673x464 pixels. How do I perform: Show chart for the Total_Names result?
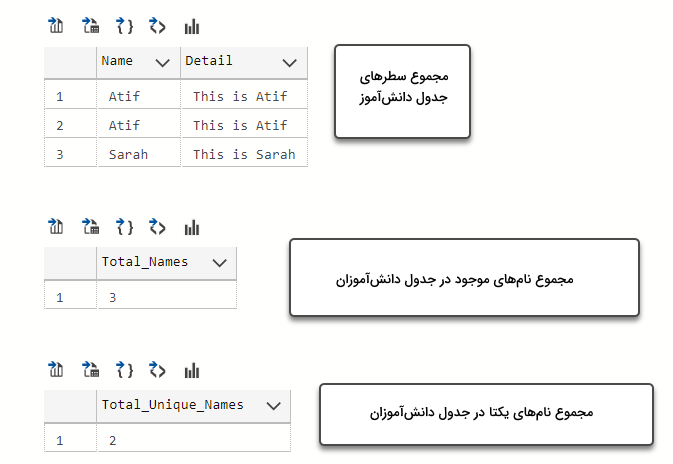[192, 227]
